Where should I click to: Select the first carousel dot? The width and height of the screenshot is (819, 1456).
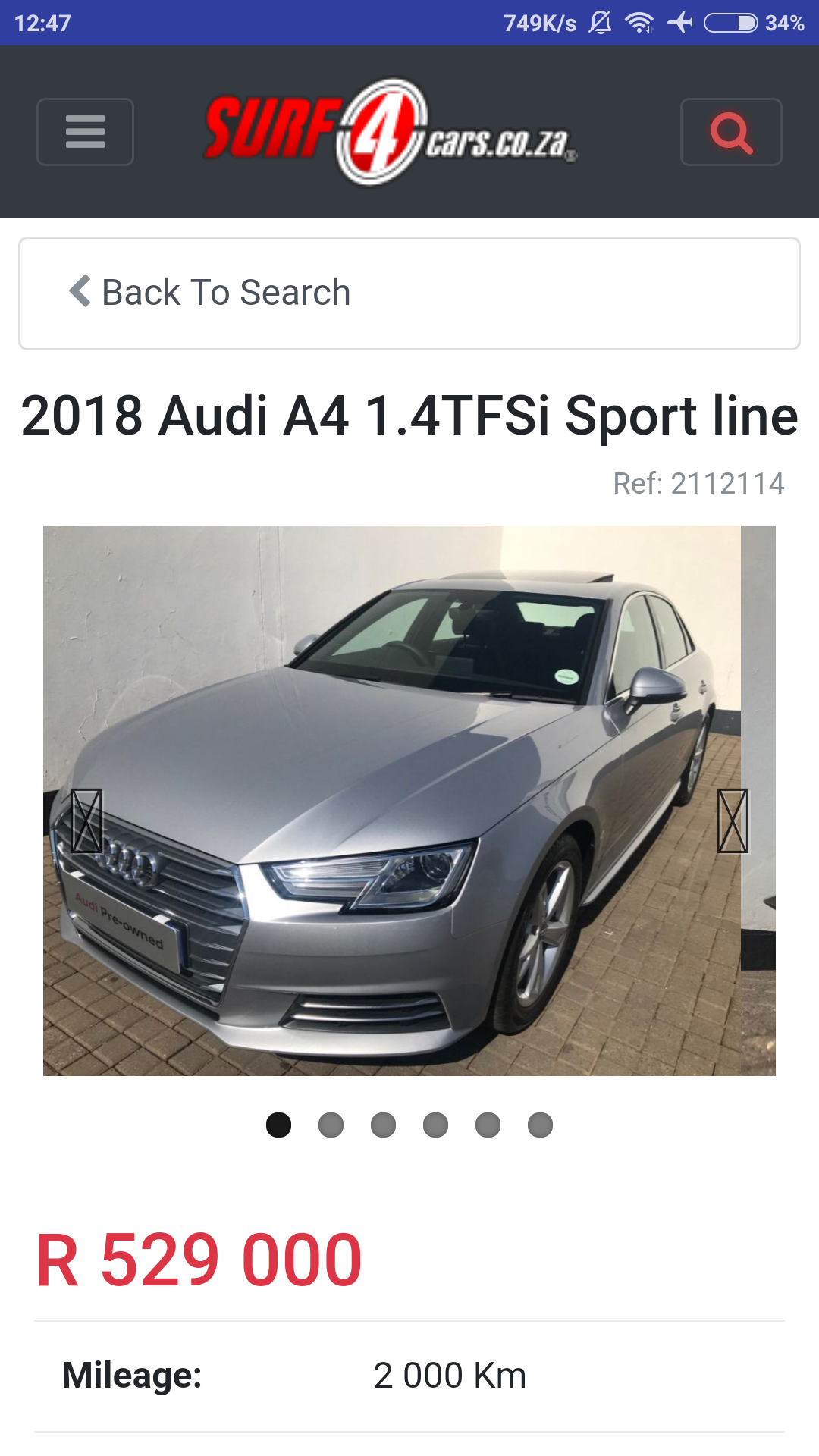(278, 1125)
